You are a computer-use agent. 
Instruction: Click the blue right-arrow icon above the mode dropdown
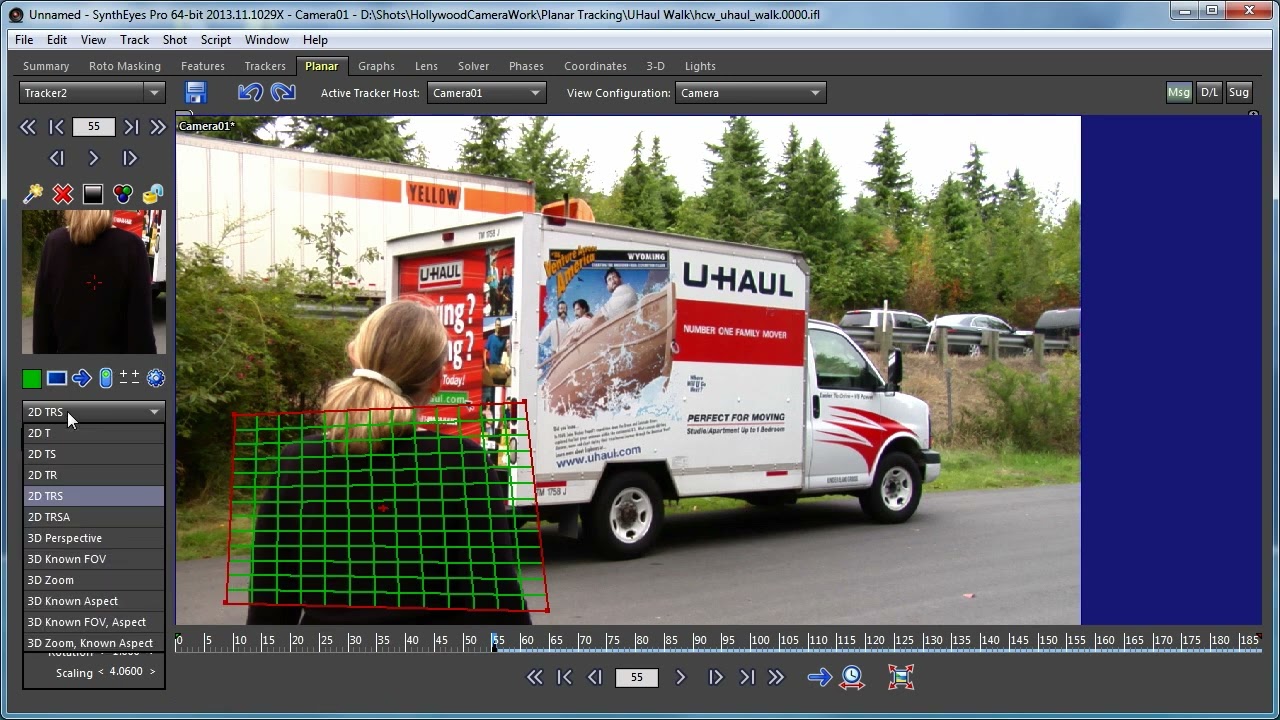tap(82, 378)
